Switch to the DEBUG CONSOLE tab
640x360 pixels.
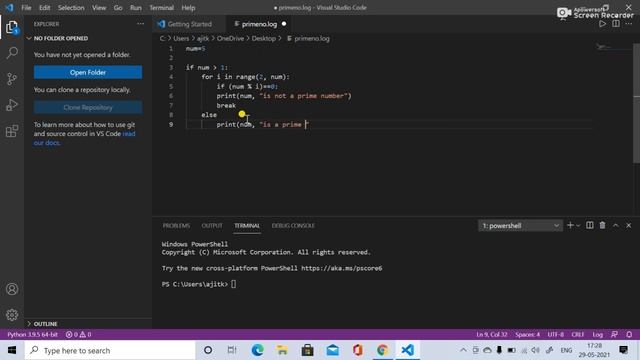pyautogui.click(x=293, y=225)
